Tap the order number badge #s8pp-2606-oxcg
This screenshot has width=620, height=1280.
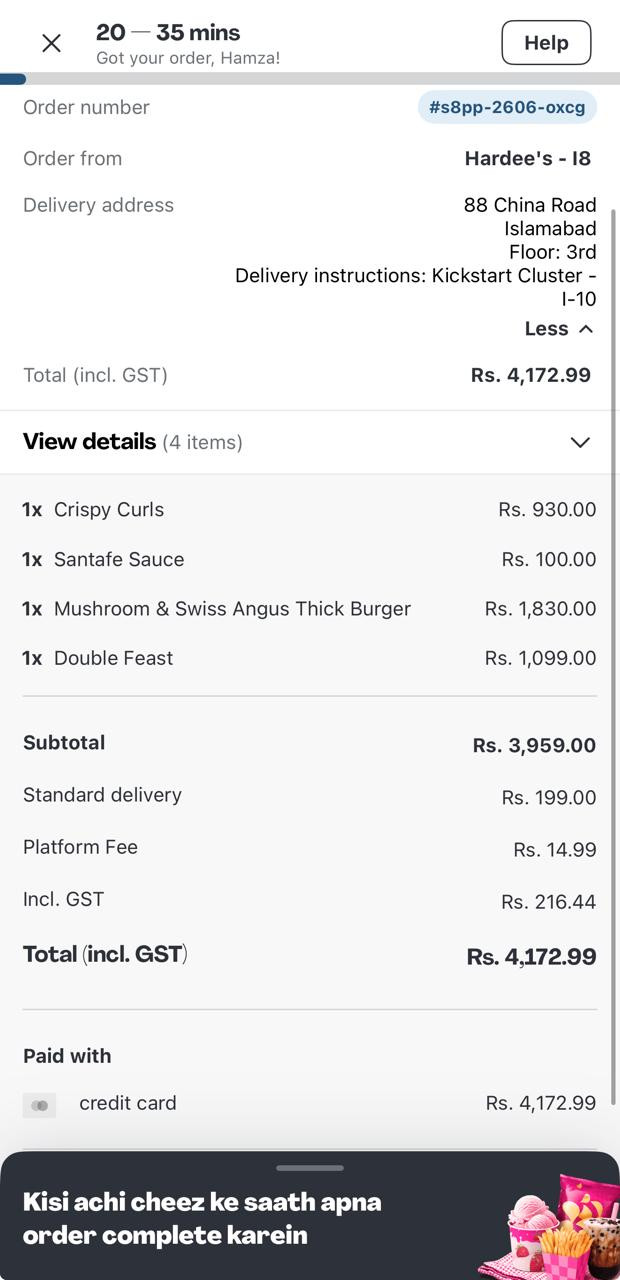[507, 107]
